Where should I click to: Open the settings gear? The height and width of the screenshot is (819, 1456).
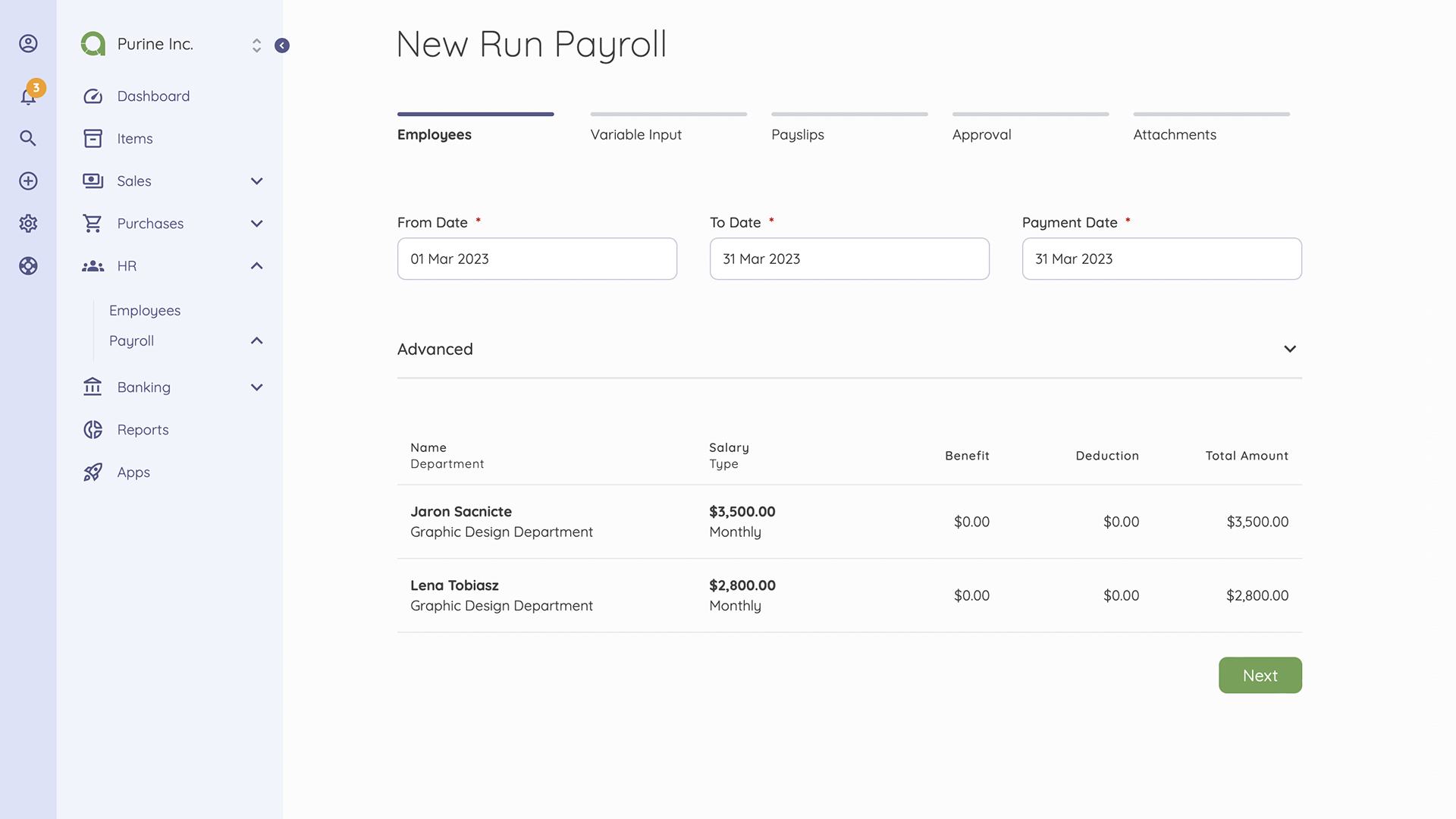[28, 223]
